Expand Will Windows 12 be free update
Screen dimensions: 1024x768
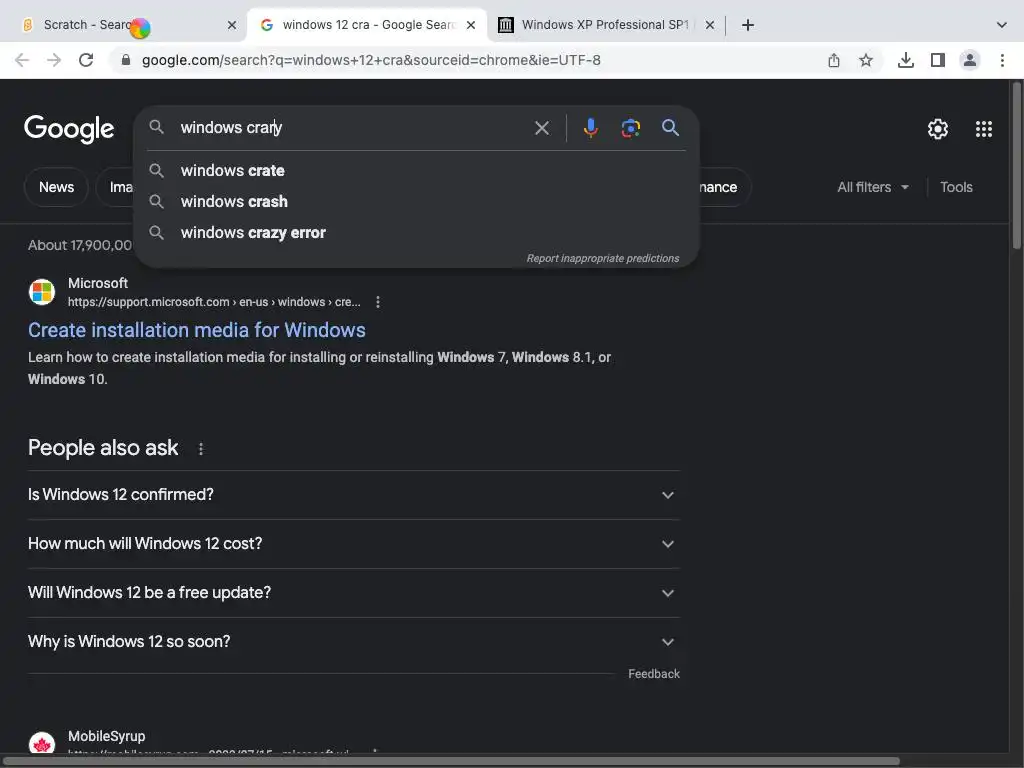pos(353,593)
